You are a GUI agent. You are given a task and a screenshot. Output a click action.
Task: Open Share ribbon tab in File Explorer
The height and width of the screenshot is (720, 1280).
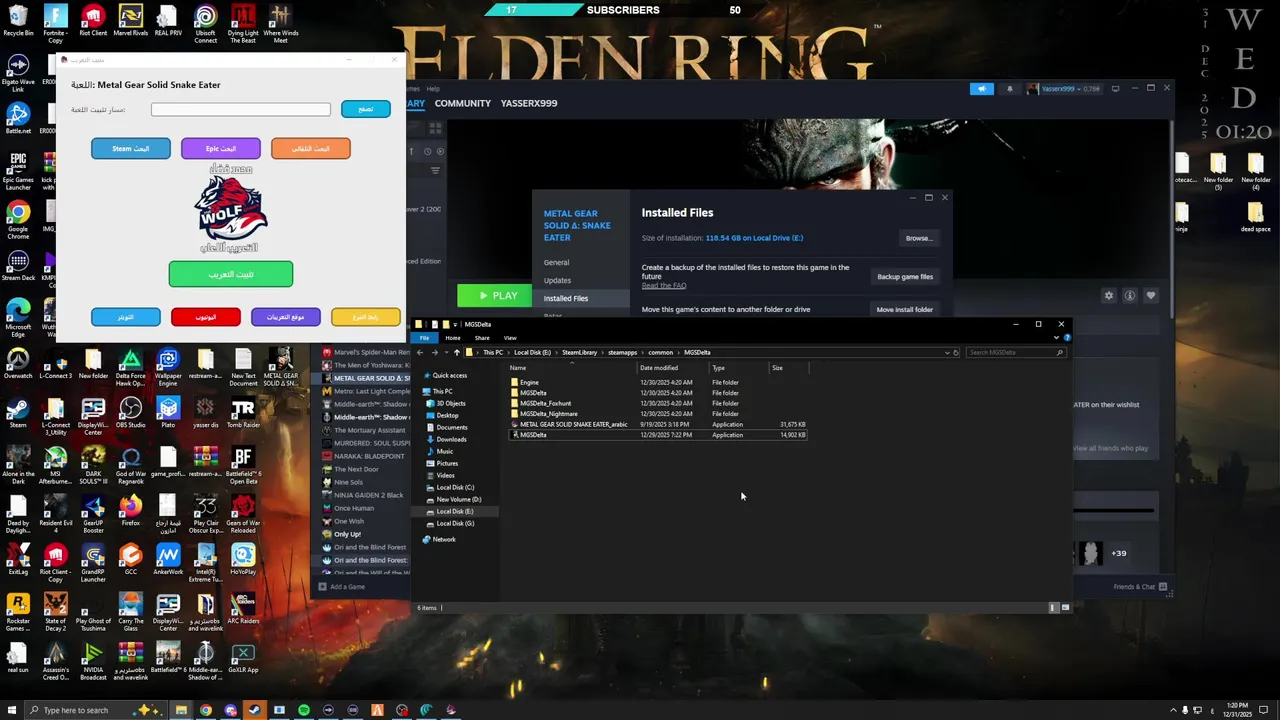[x=482, y=338]
